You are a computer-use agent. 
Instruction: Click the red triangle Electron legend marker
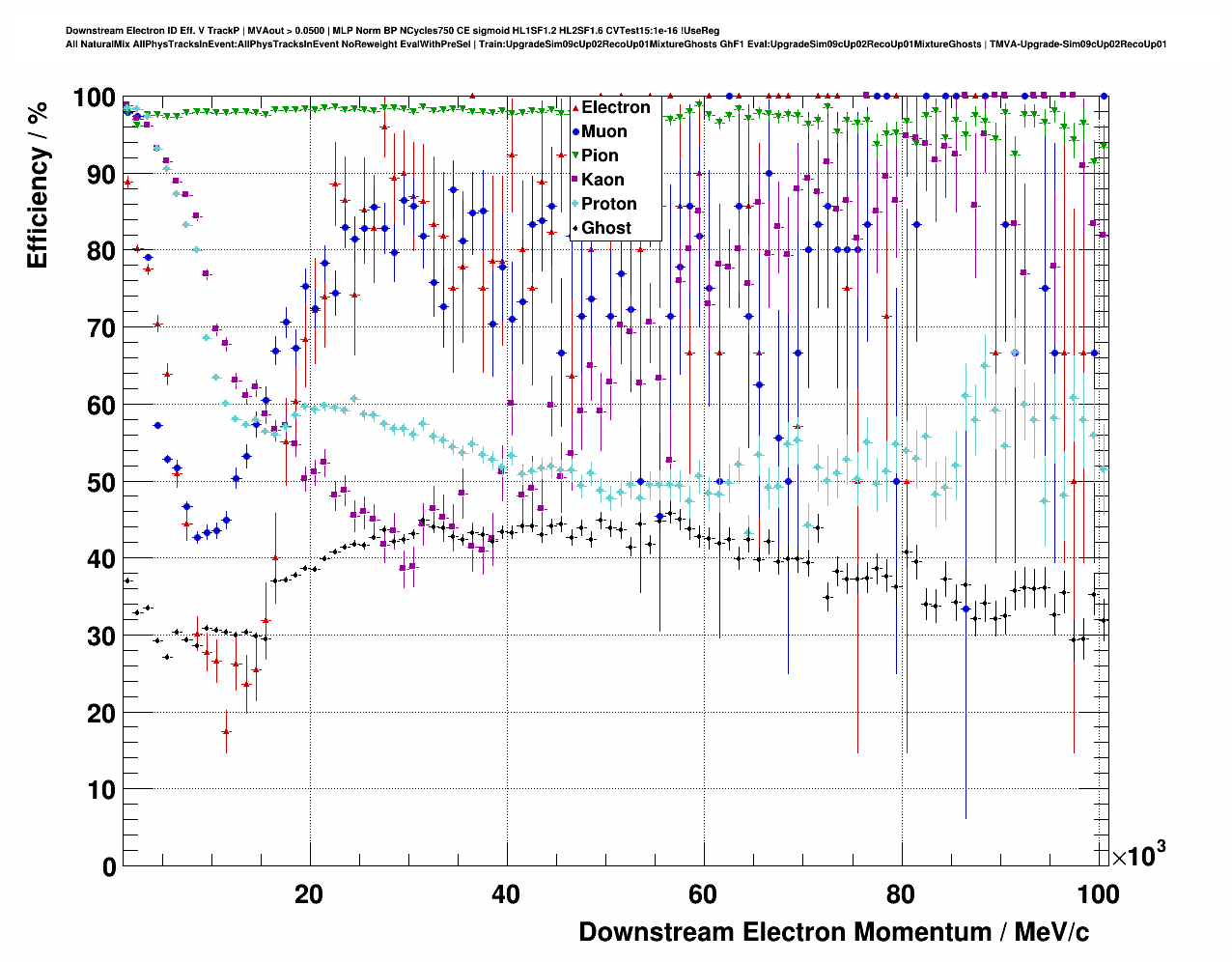pos(575,107)
